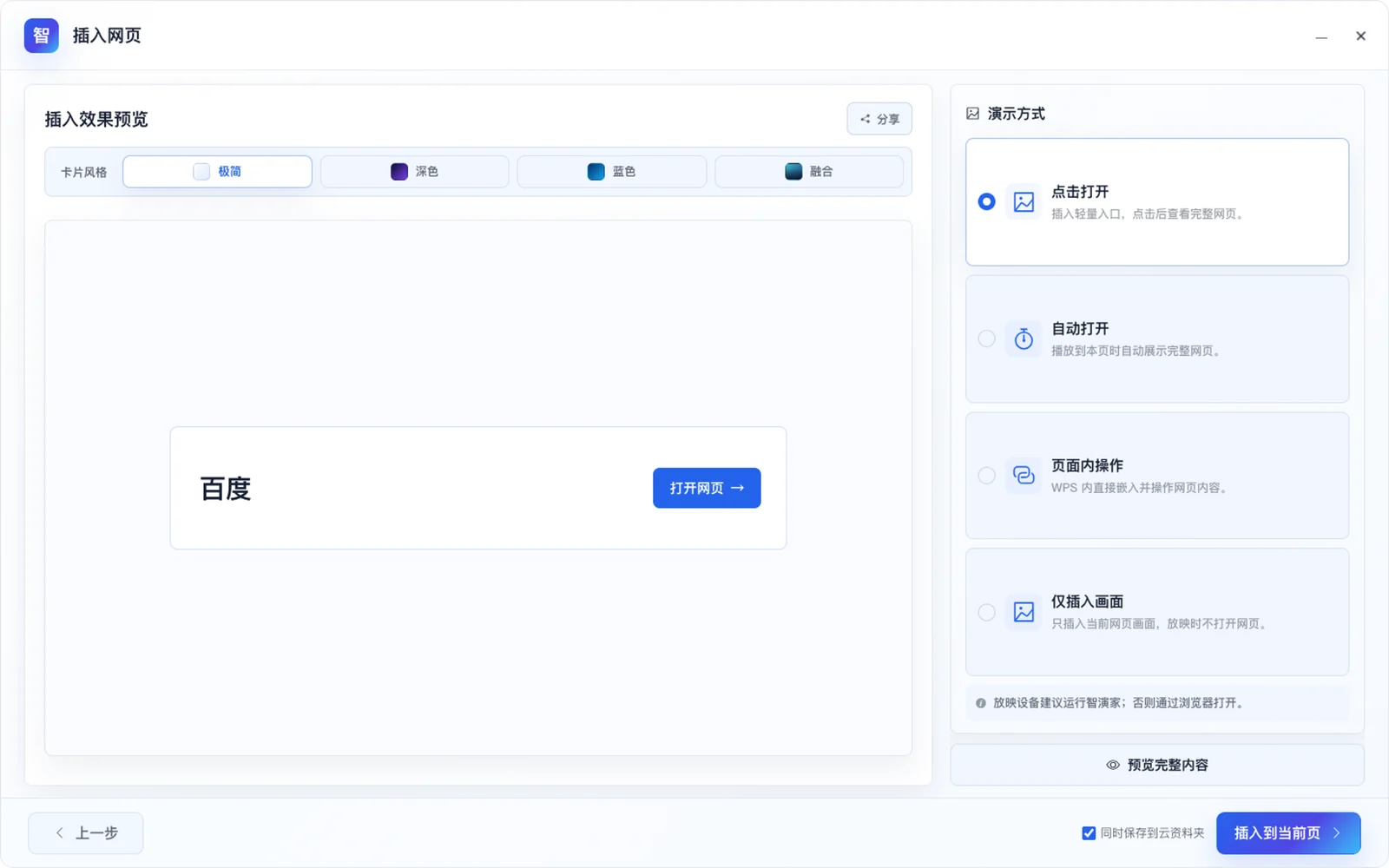Click the 打开网页 button in preview card
The height and width of the screenshot is (868, 1389).
click(x=707, y=488)
